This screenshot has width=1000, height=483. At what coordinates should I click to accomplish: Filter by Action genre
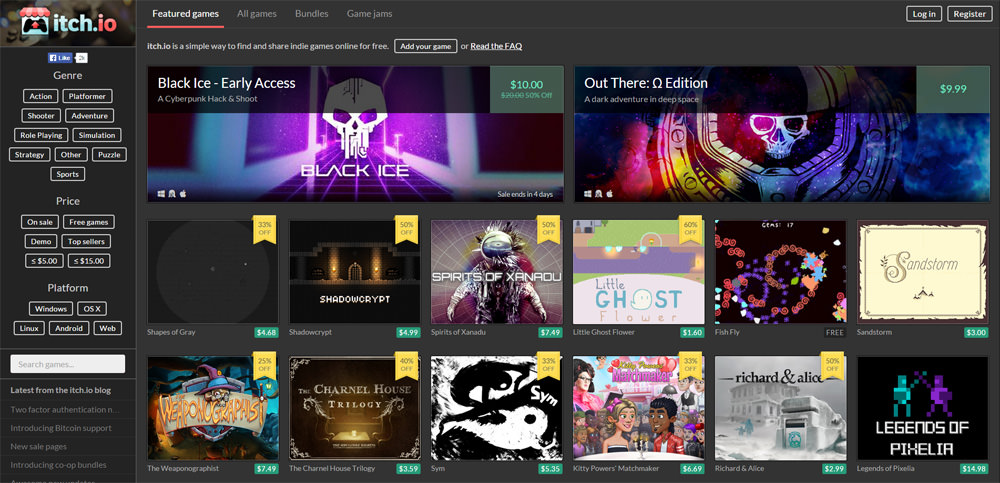click(x=40, y=96)
